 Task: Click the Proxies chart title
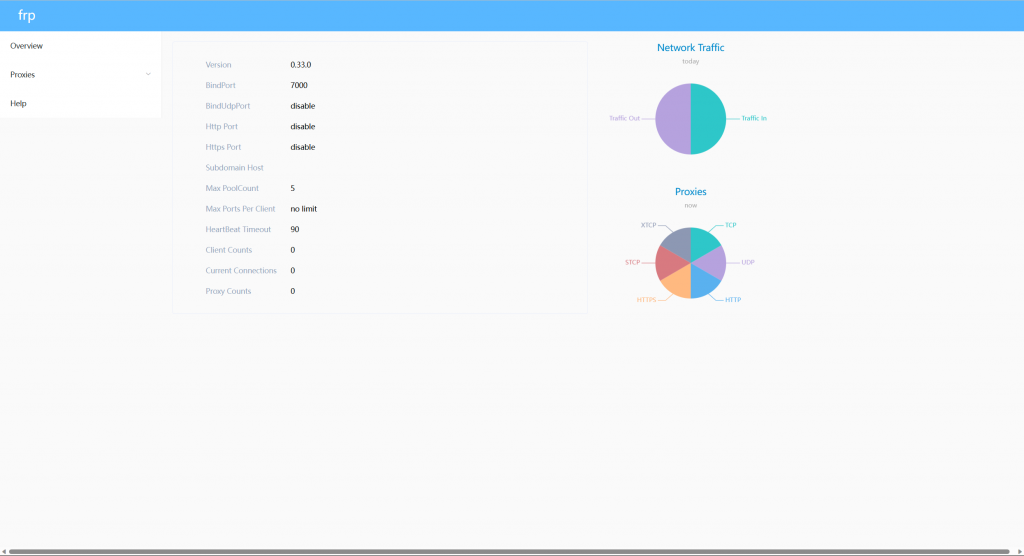pos(690,192)
